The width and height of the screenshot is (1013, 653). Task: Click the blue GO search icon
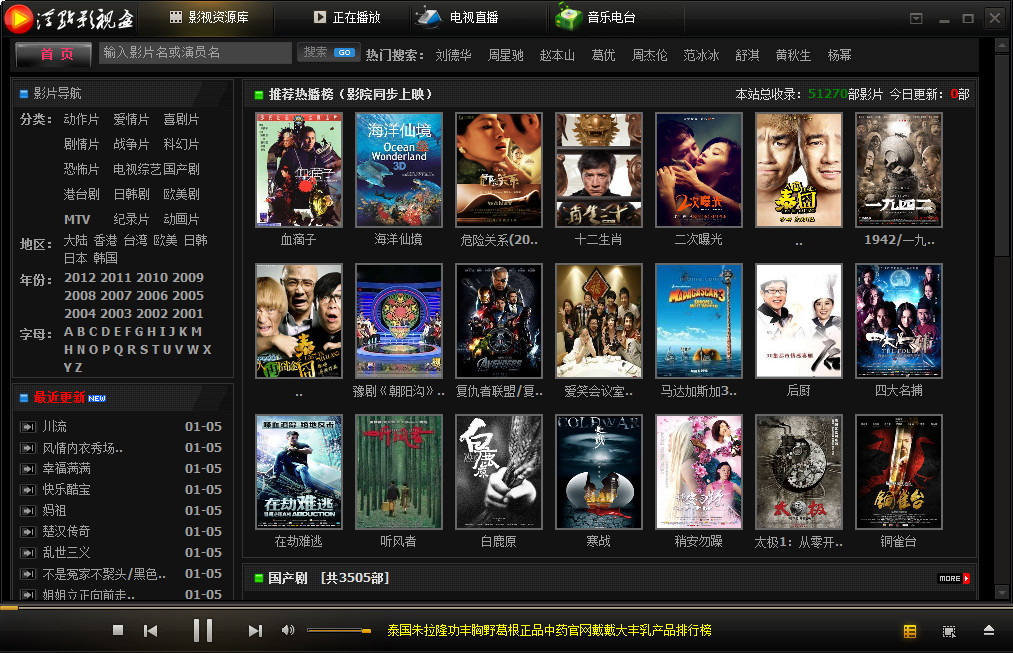coord(344,52)
